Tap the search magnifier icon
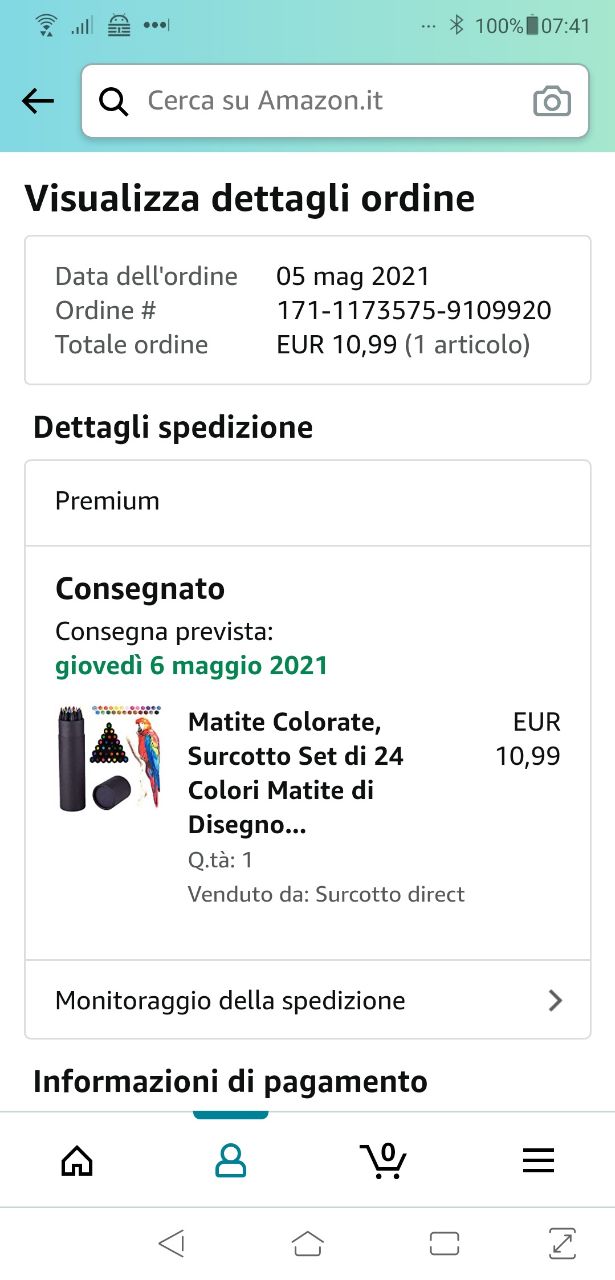This screenshot has height=1280, width=615. click(x=115, y=101)
